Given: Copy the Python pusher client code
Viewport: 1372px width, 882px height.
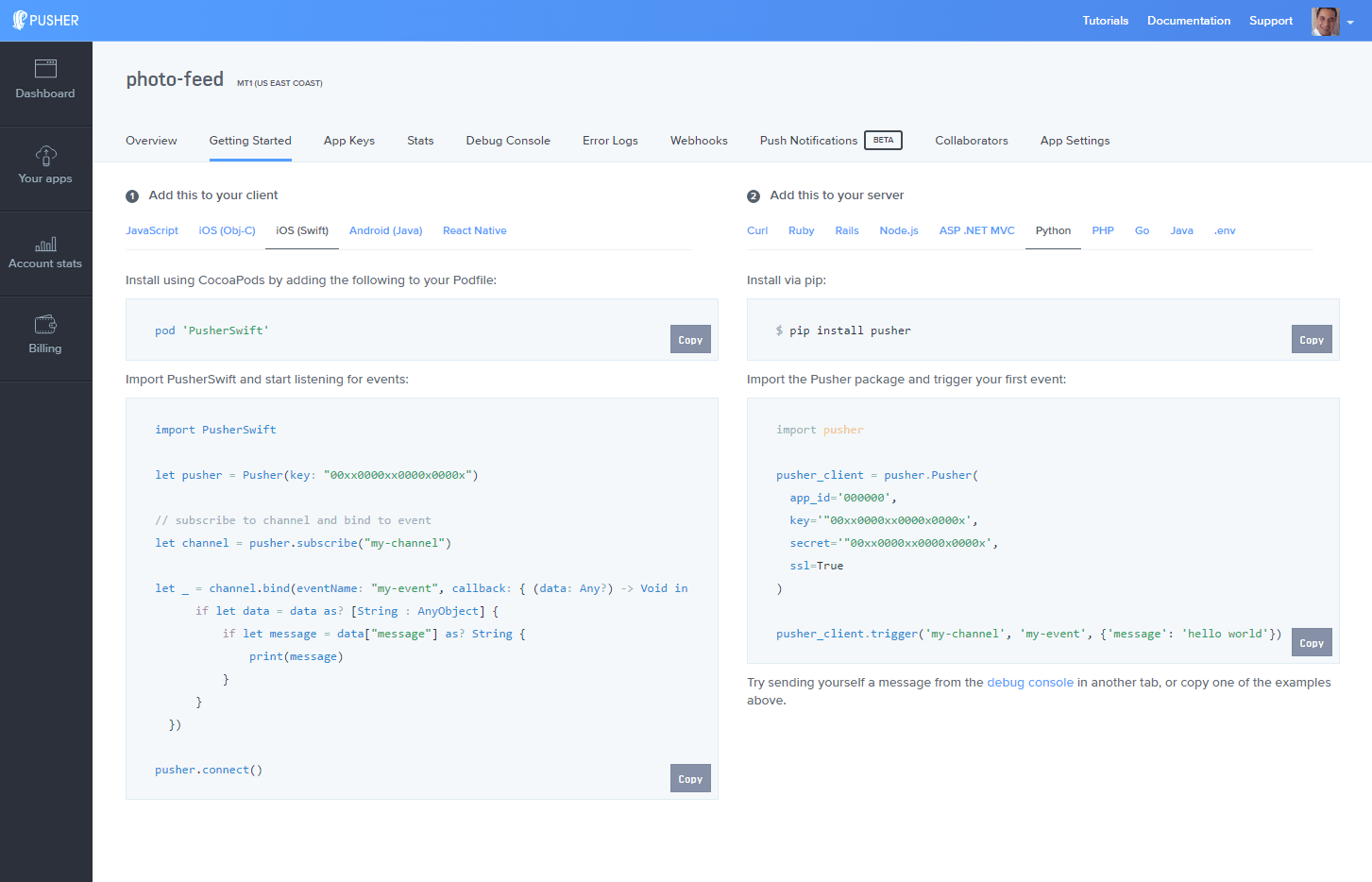Looking at the screenshot, I should (x=1311, y=643).
